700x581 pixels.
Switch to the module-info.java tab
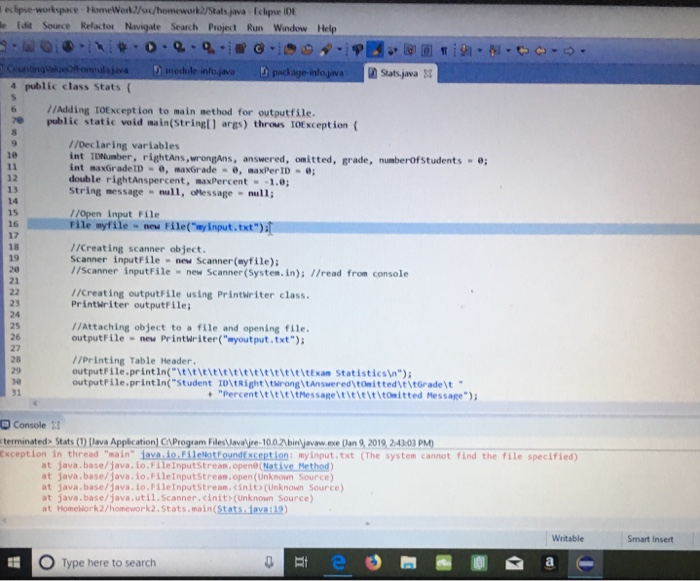point(195,71)
